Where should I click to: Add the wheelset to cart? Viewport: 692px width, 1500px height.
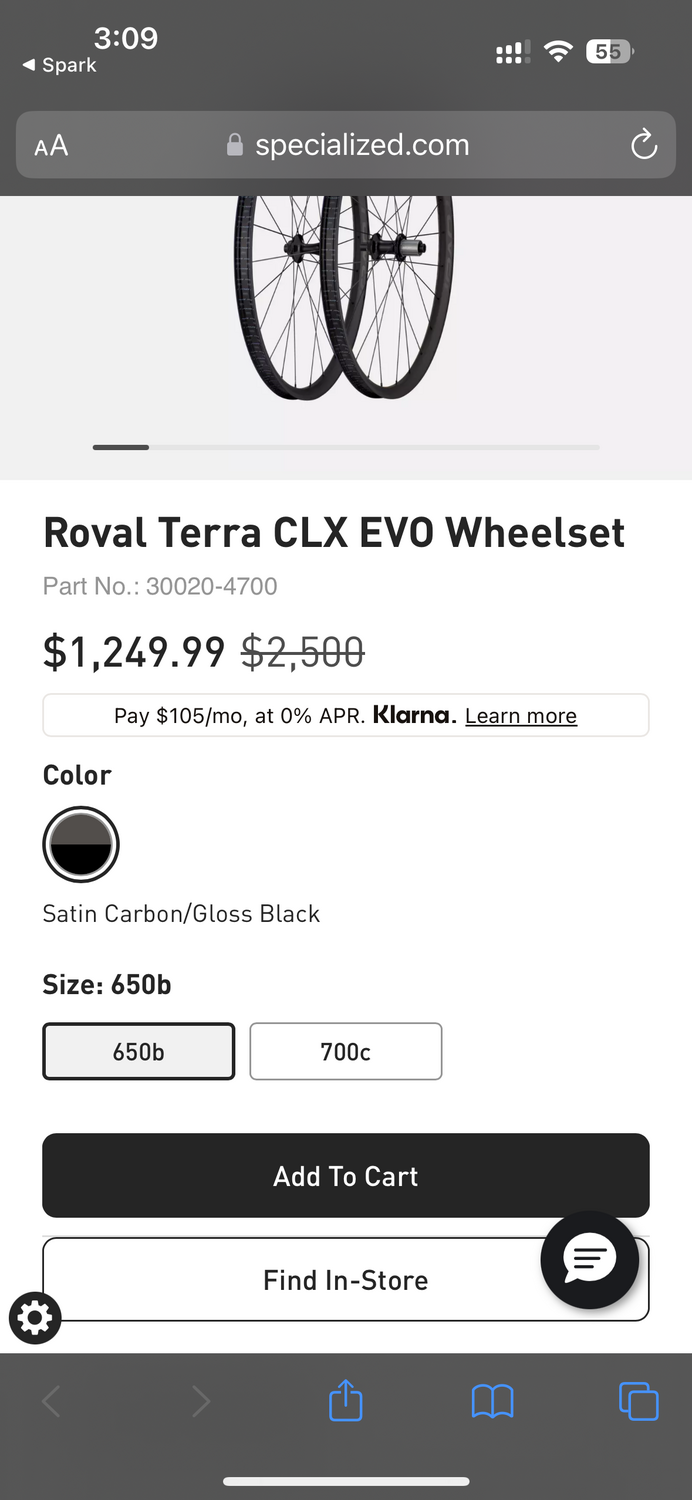click(x=345, y=1176)
